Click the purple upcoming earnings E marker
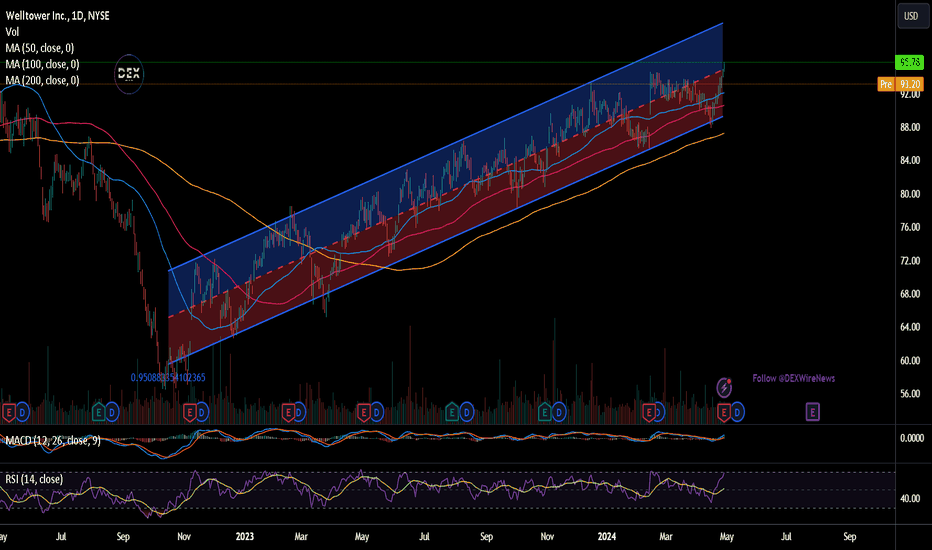The image size is (932, 550). [813, 411]
